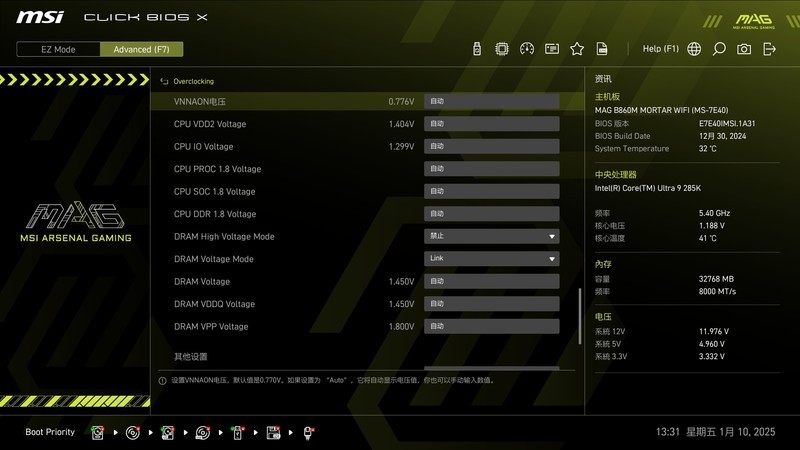The height and width of the screenshot is (450, 800).
Task: Click the 5.40 GHz CPU frequency value
Action: (x=714, y=213)
